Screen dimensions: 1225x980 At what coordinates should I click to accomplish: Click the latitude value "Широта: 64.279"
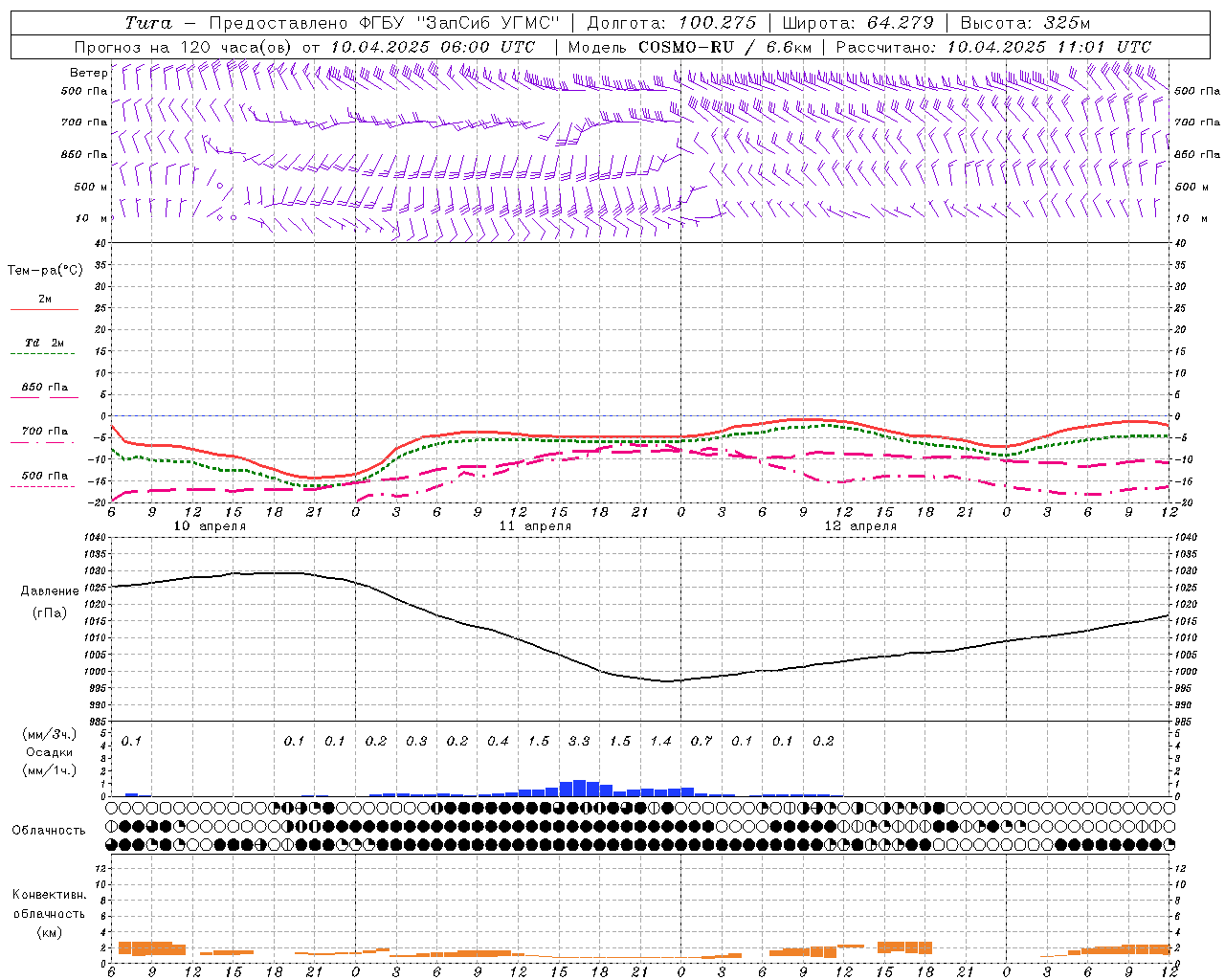coord(857,23)
